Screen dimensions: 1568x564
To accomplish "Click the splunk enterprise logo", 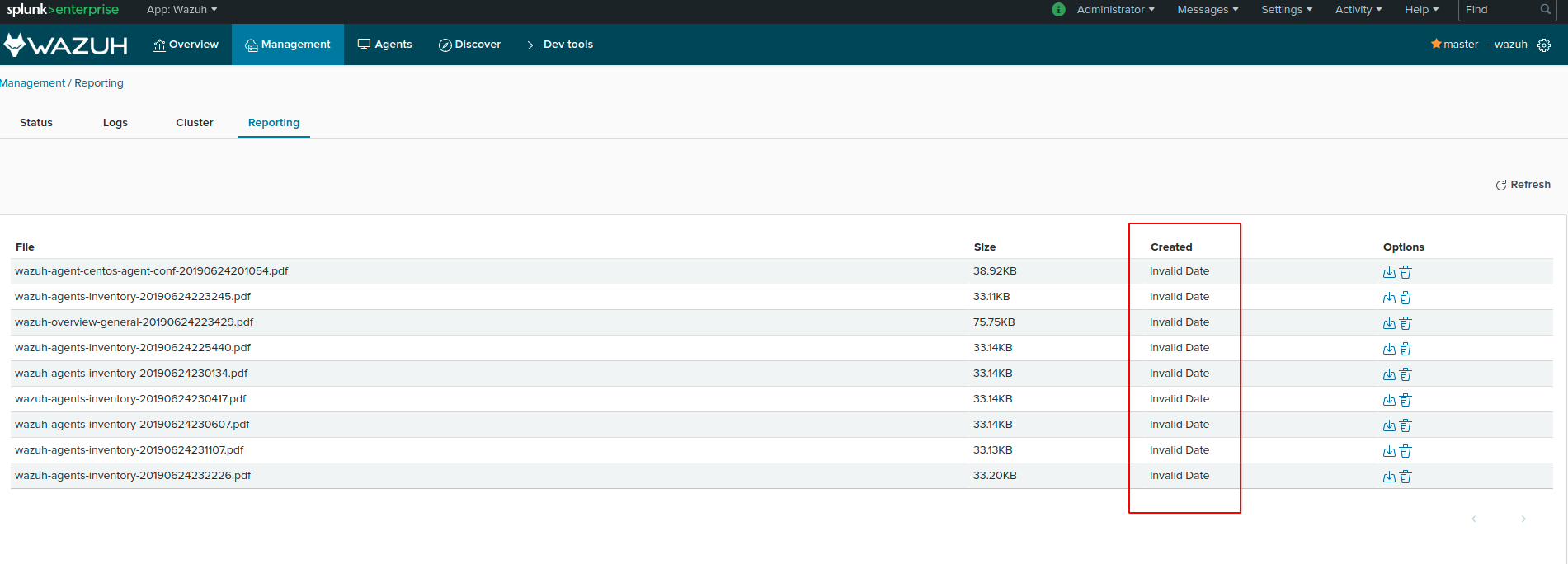I will click(63, 10).
